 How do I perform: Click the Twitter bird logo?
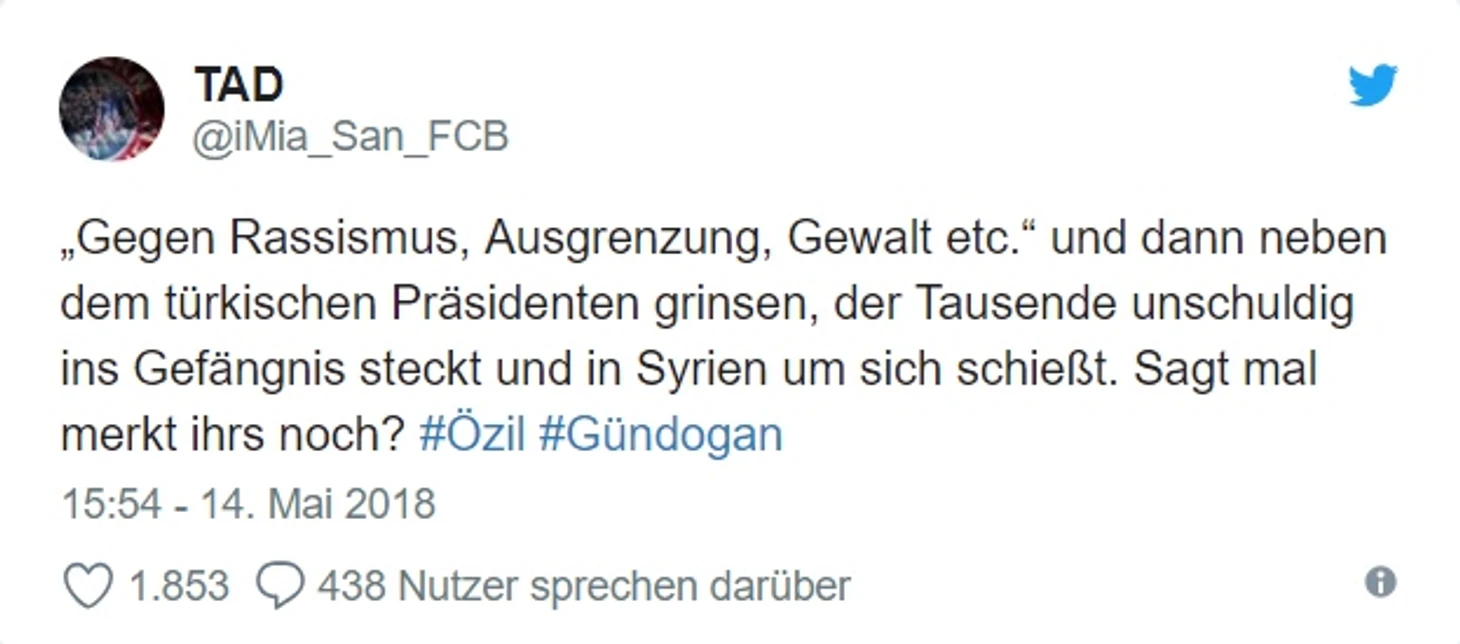pyautogui.click(x=1372, y=85)
